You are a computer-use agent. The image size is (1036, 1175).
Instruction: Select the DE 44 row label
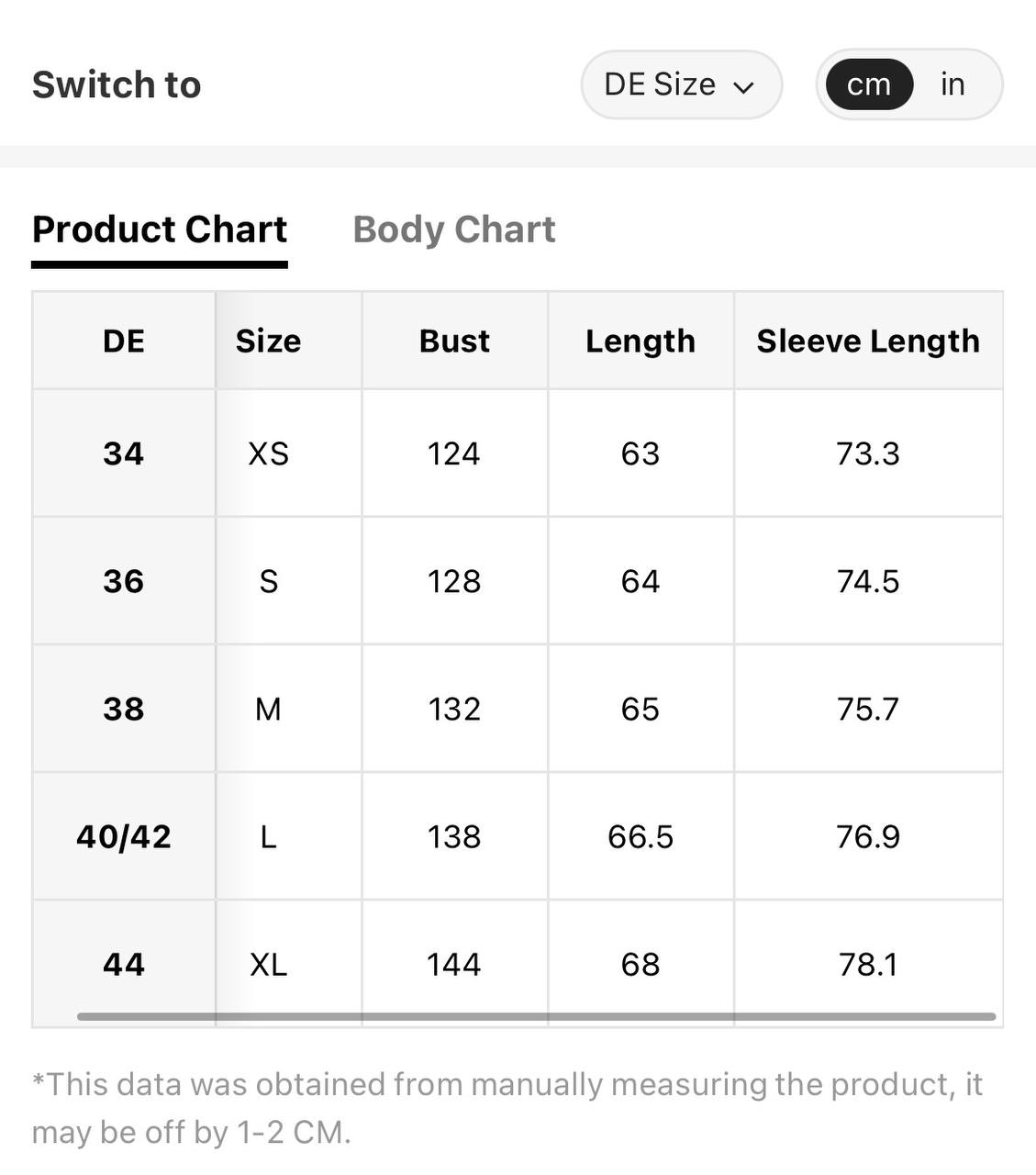(x=124, y=964)
